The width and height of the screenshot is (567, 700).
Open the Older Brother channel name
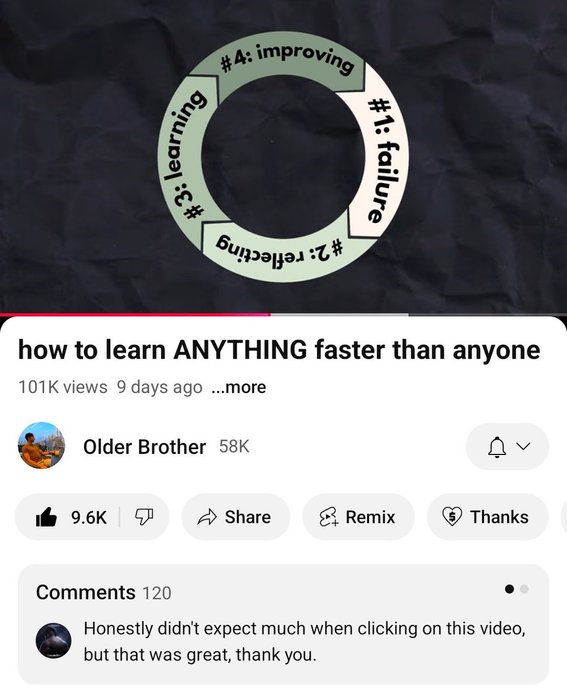pyautogui.click(x=144, y=446)
